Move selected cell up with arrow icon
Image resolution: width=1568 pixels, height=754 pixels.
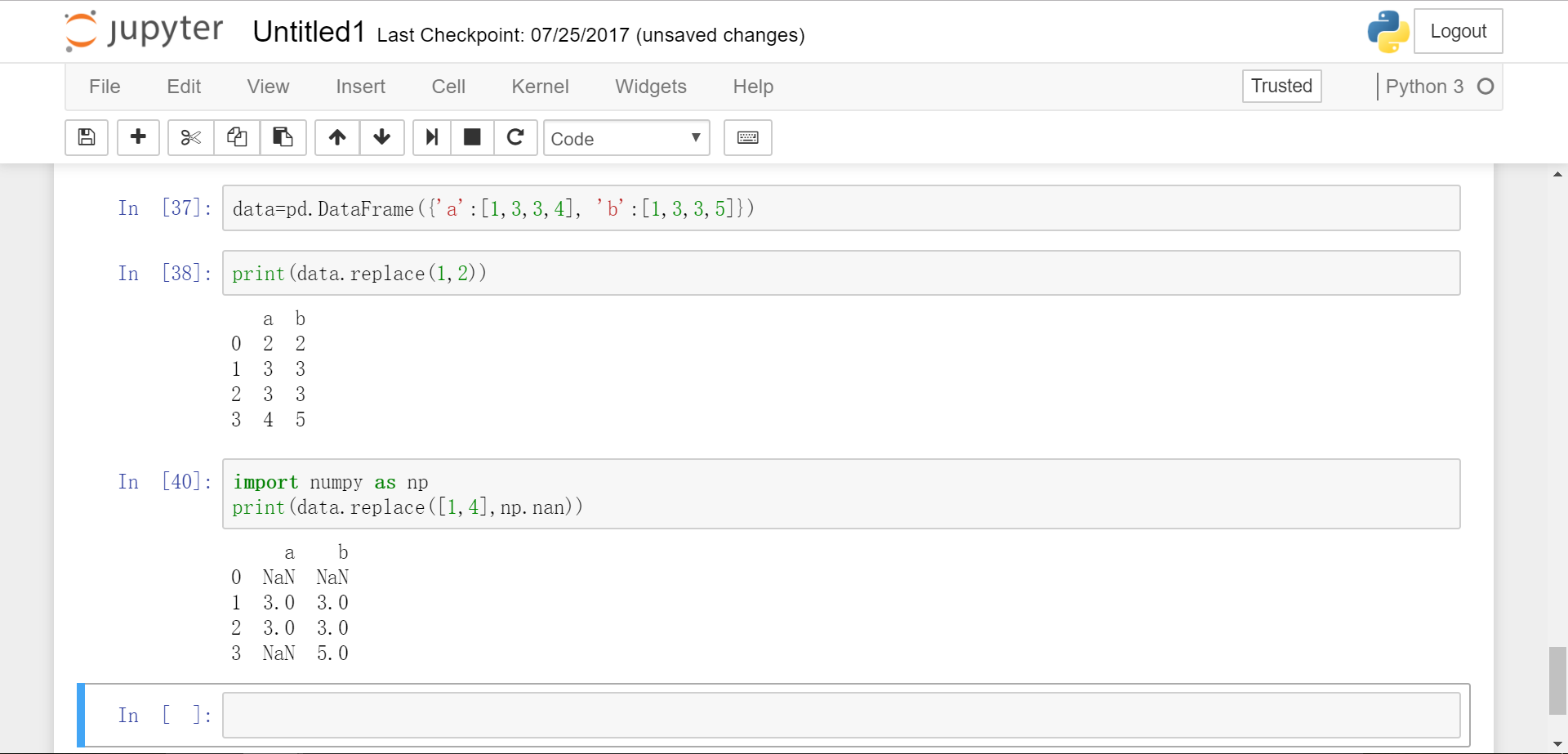point(337,137)
